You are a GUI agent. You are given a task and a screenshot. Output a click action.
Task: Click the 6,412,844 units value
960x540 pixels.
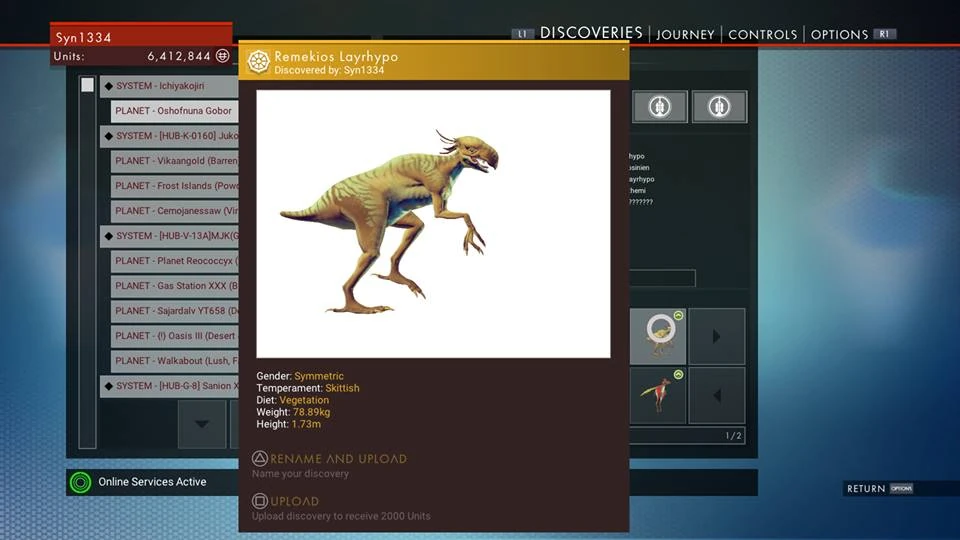179,56
